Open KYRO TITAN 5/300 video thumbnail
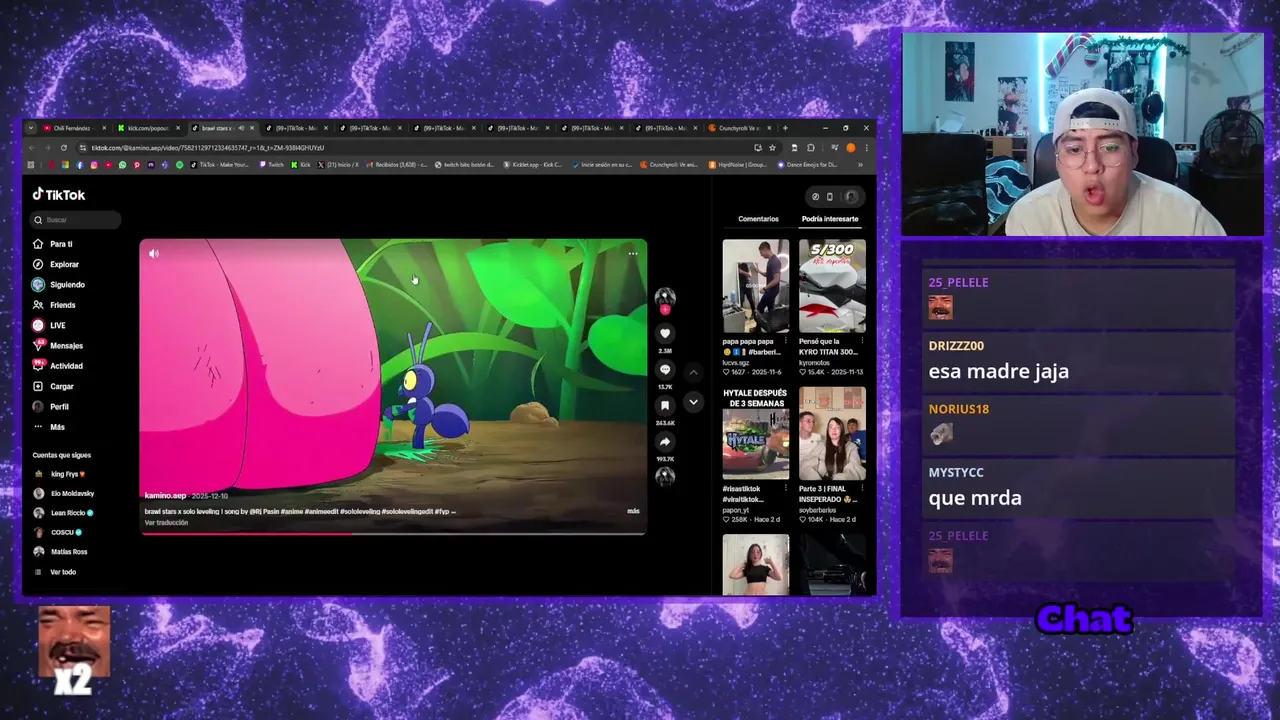The image size is (1280, 720). [832, 286]
